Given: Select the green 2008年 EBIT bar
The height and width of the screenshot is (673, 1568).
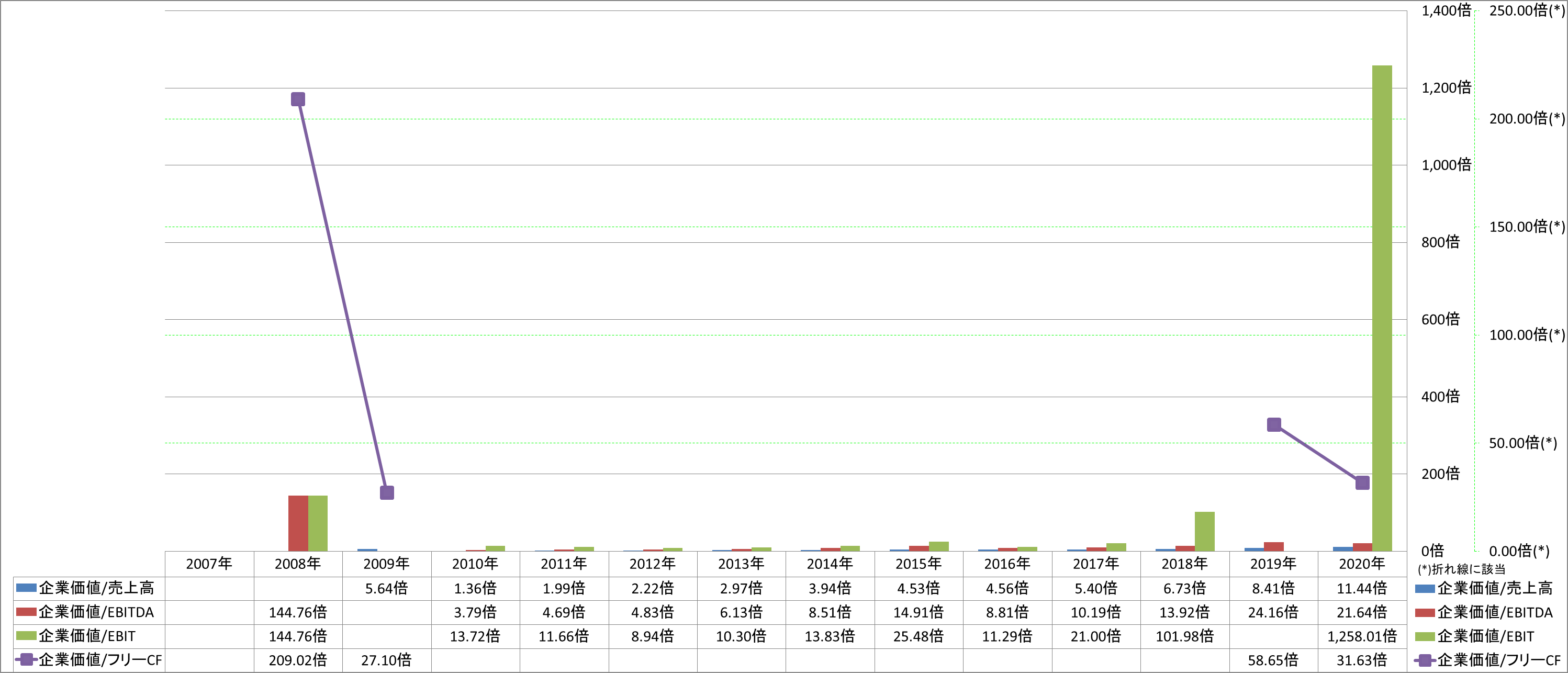Looking at the screenshot, I should coord(318,523).
